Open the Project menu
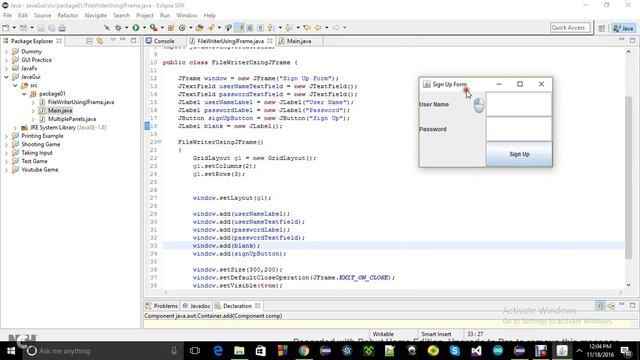The height and width of the screenshot is (360, 640). pos(144,15)
